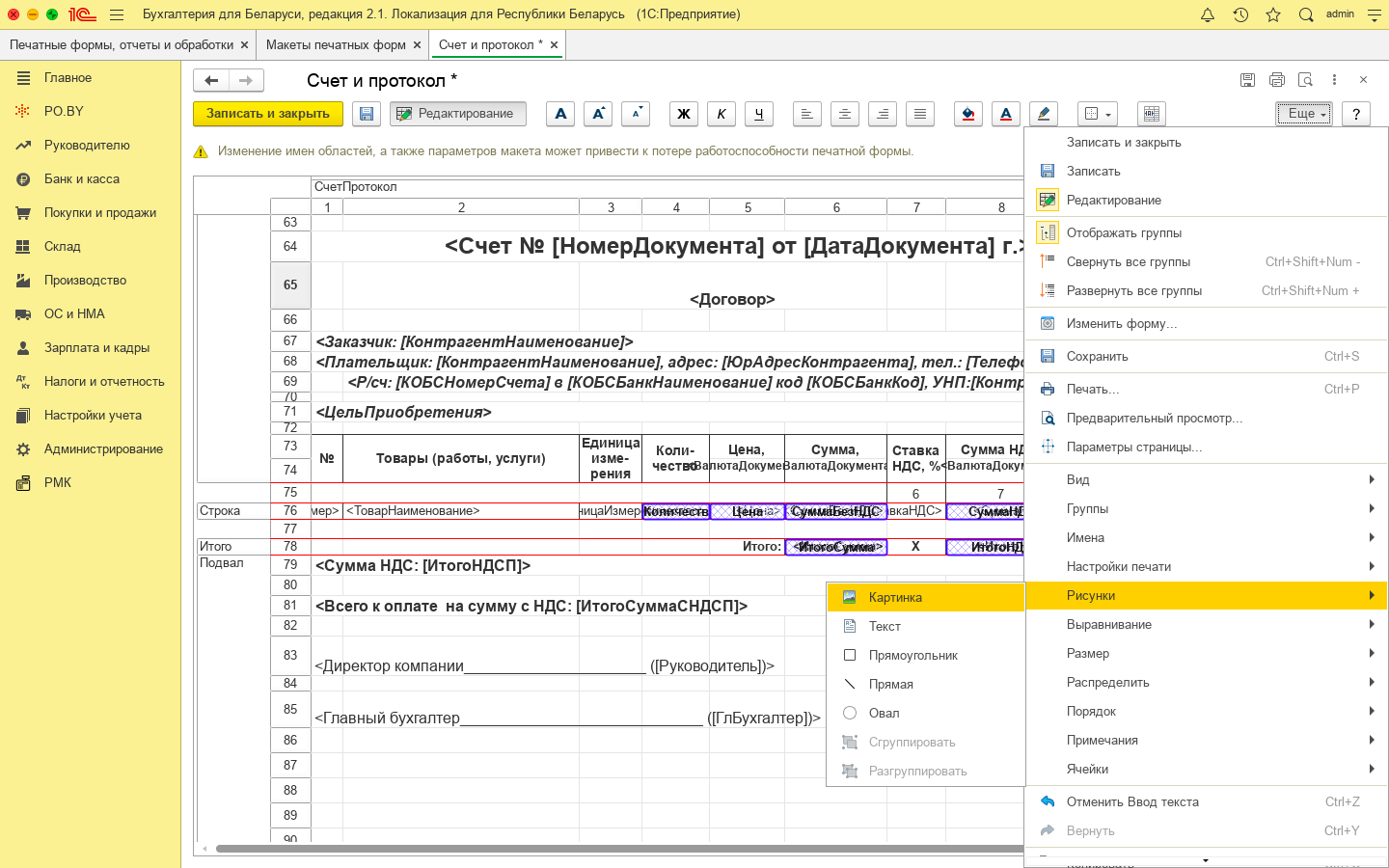Viewport: 1389px width, 868px height.
Task: Open the three-dots options in form header
Action: [x=1334, y=80]
